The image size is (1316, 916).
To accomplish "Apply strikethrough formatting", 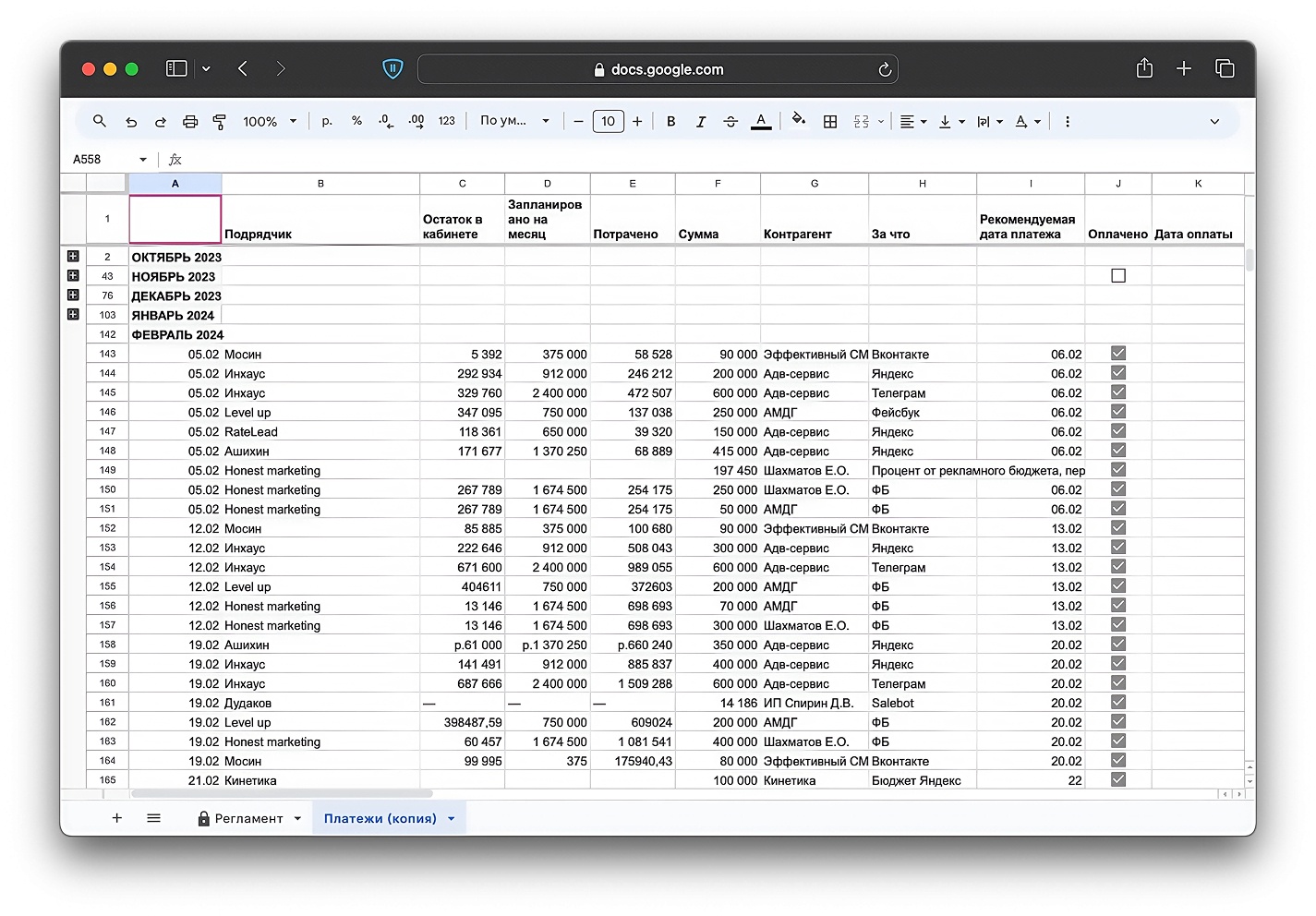I will [x=730, y=121].
